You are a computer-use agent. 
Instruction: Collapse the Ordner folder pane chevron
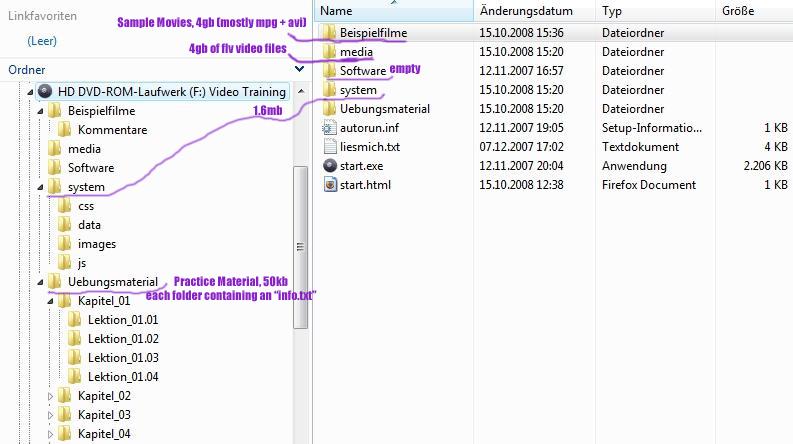point(299,69)
